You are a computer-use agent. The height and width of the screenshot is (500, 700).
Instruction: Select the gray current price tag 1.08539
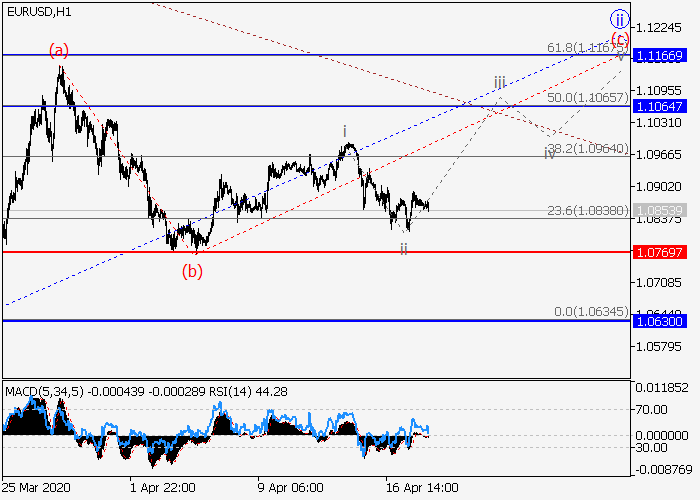663,210
